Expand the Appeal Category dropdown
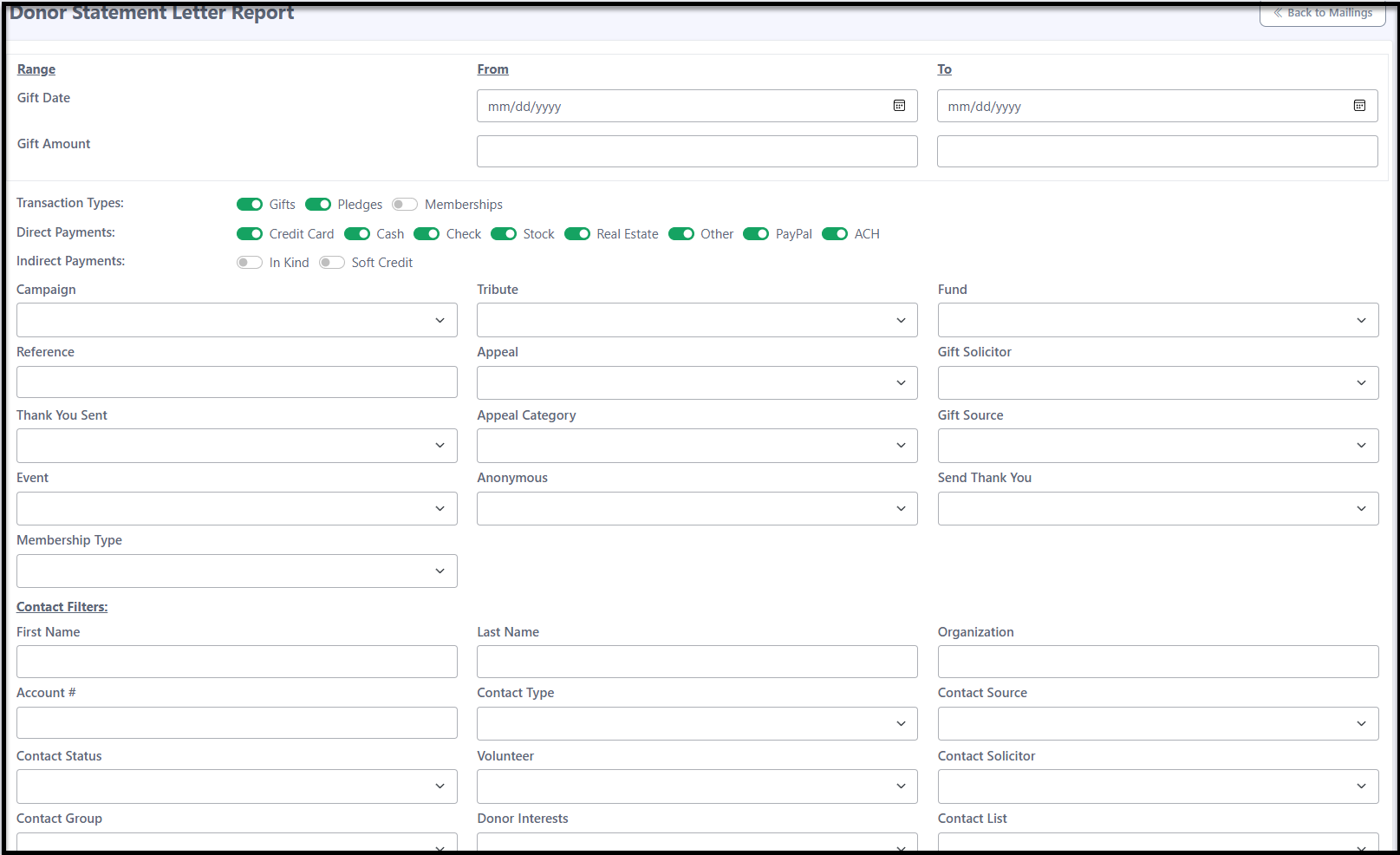1400x855 pixels. click(x=697, y=446)
